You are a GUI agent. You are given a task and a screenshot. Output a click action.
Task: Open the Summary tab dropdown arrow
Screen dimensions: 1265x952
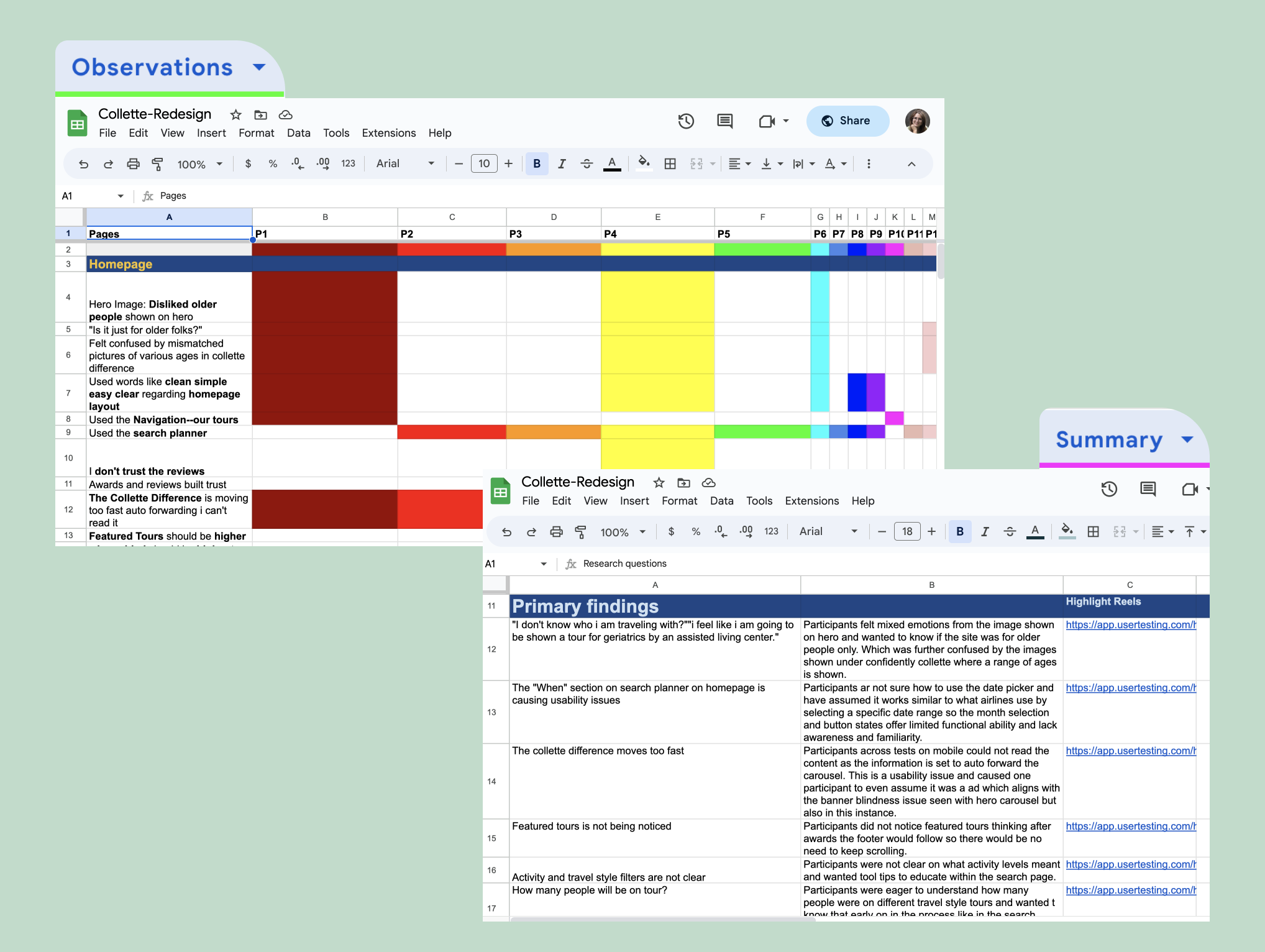coord(1187,439)
